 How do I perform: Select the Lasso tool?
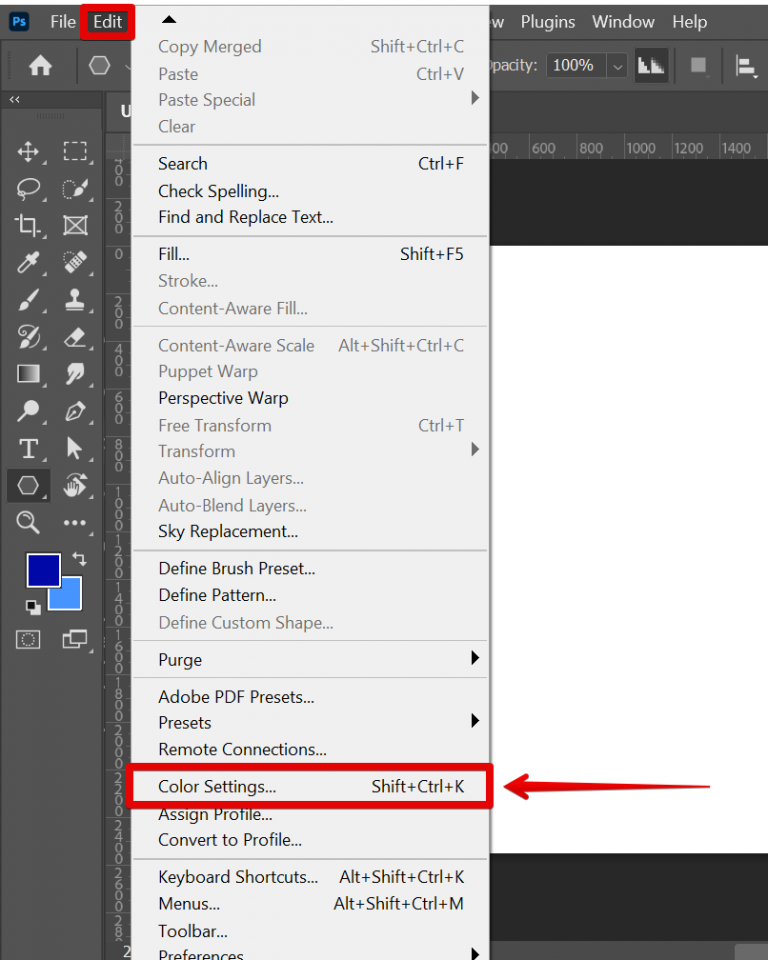click(28, 189)
